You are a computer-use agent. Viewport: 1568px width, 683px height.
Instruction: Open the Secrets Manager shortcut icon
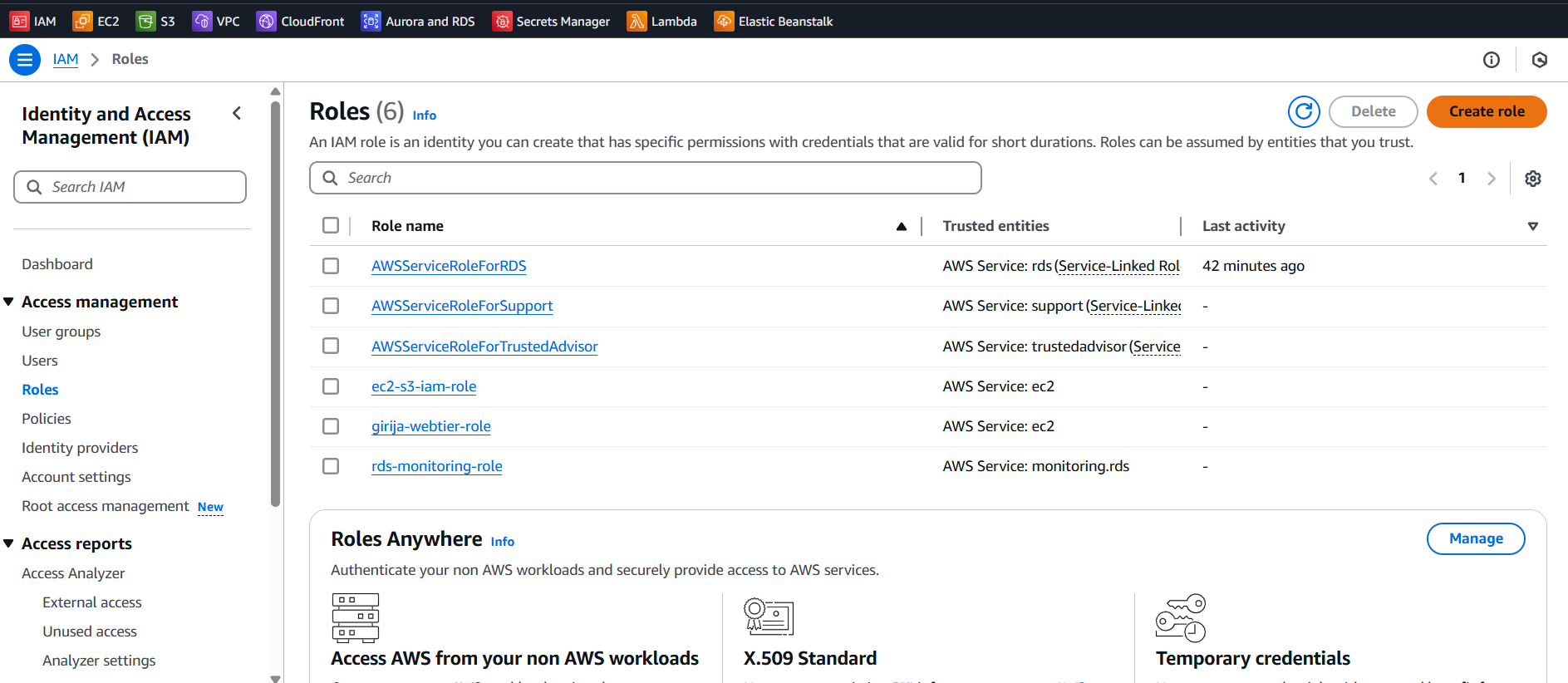[x=502, y=21]
